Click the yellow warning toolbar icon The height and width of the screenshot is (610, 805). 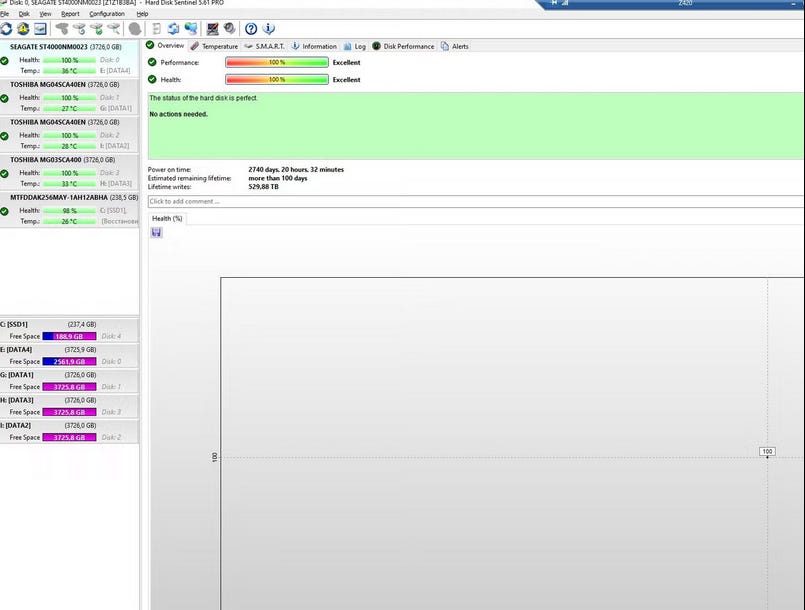23,29
